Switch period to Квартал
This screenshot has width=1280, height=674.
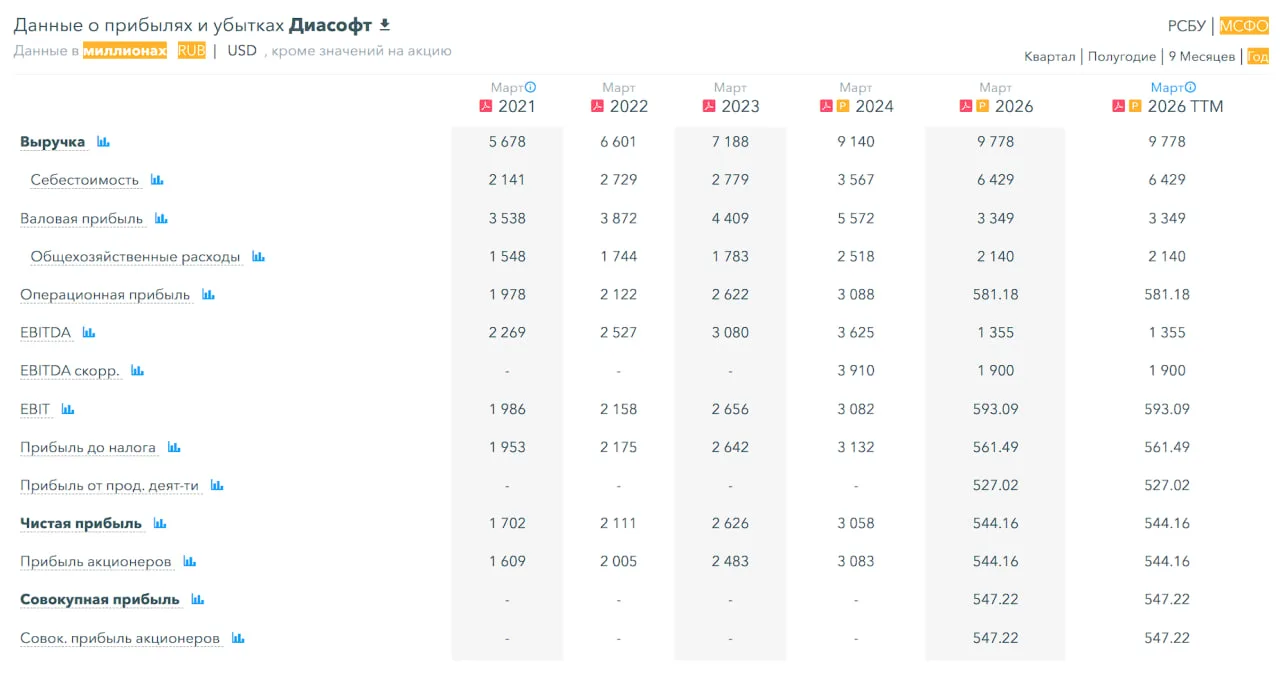coord(1050,57)
